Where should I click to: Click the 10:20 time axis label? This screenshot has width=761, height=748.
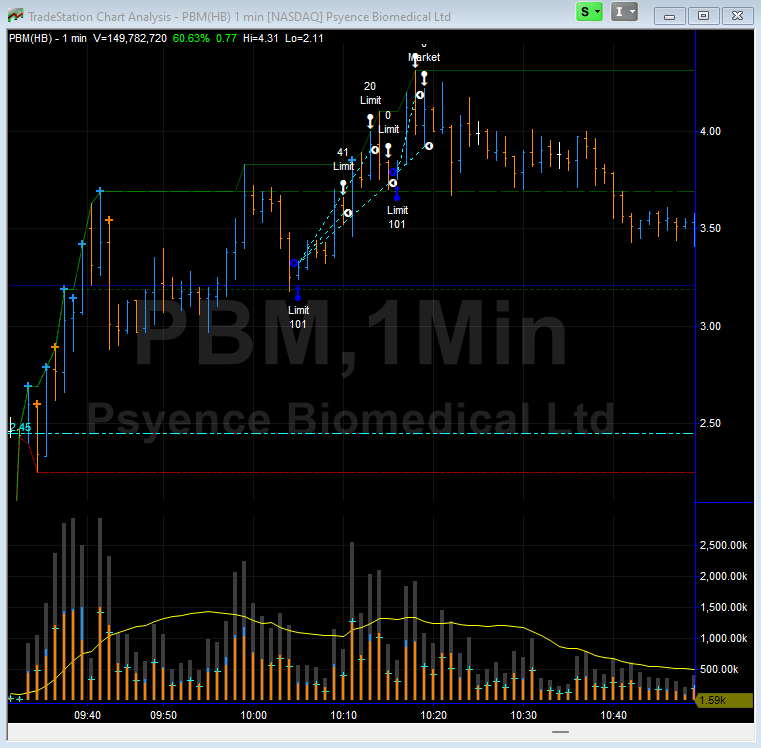point(433,715)
